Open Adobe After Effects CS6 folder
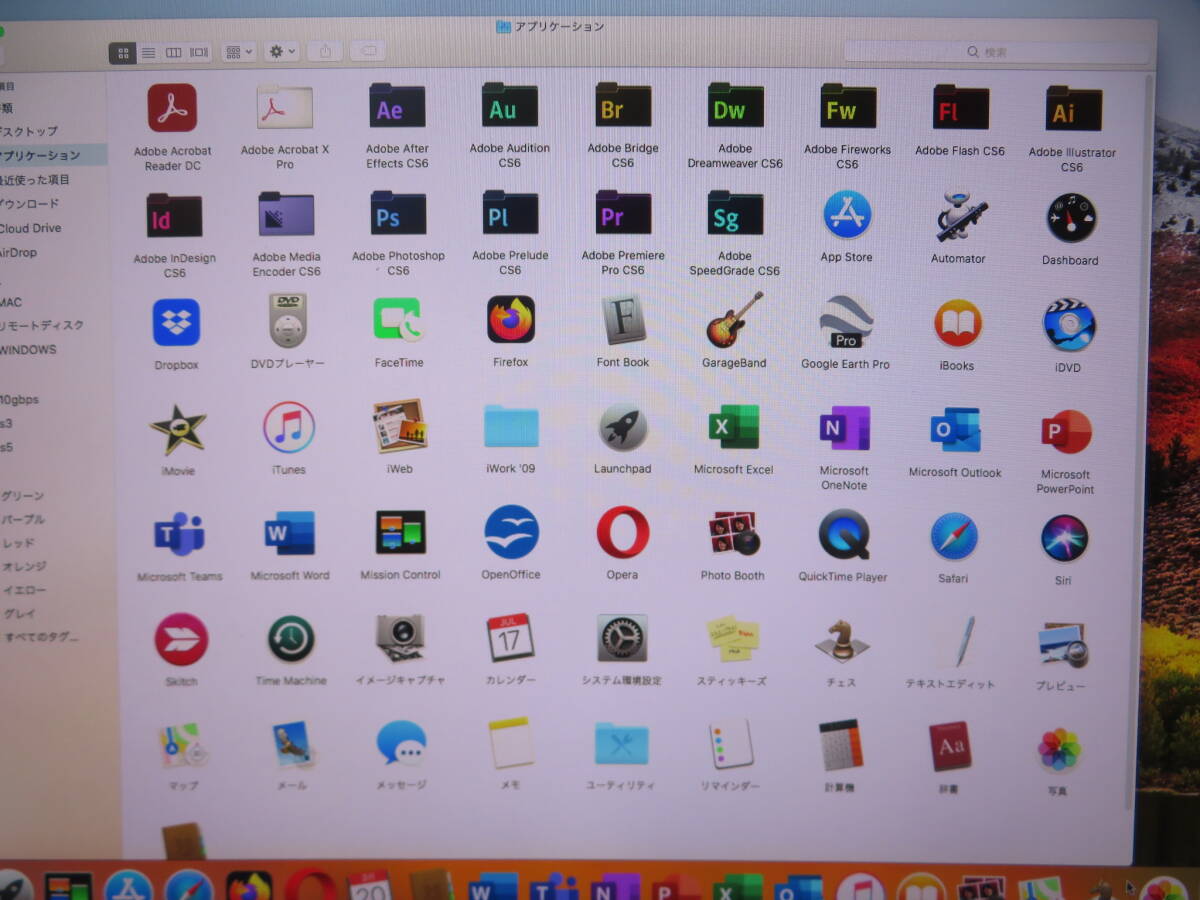Screen dimensions: 1200x900 coord(397,107)
